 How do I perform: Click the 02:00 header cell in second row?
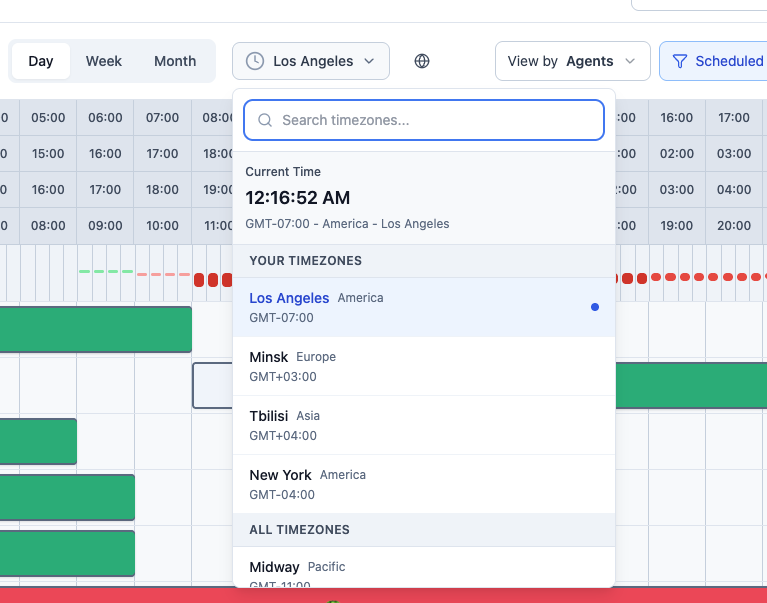[677, 154]
